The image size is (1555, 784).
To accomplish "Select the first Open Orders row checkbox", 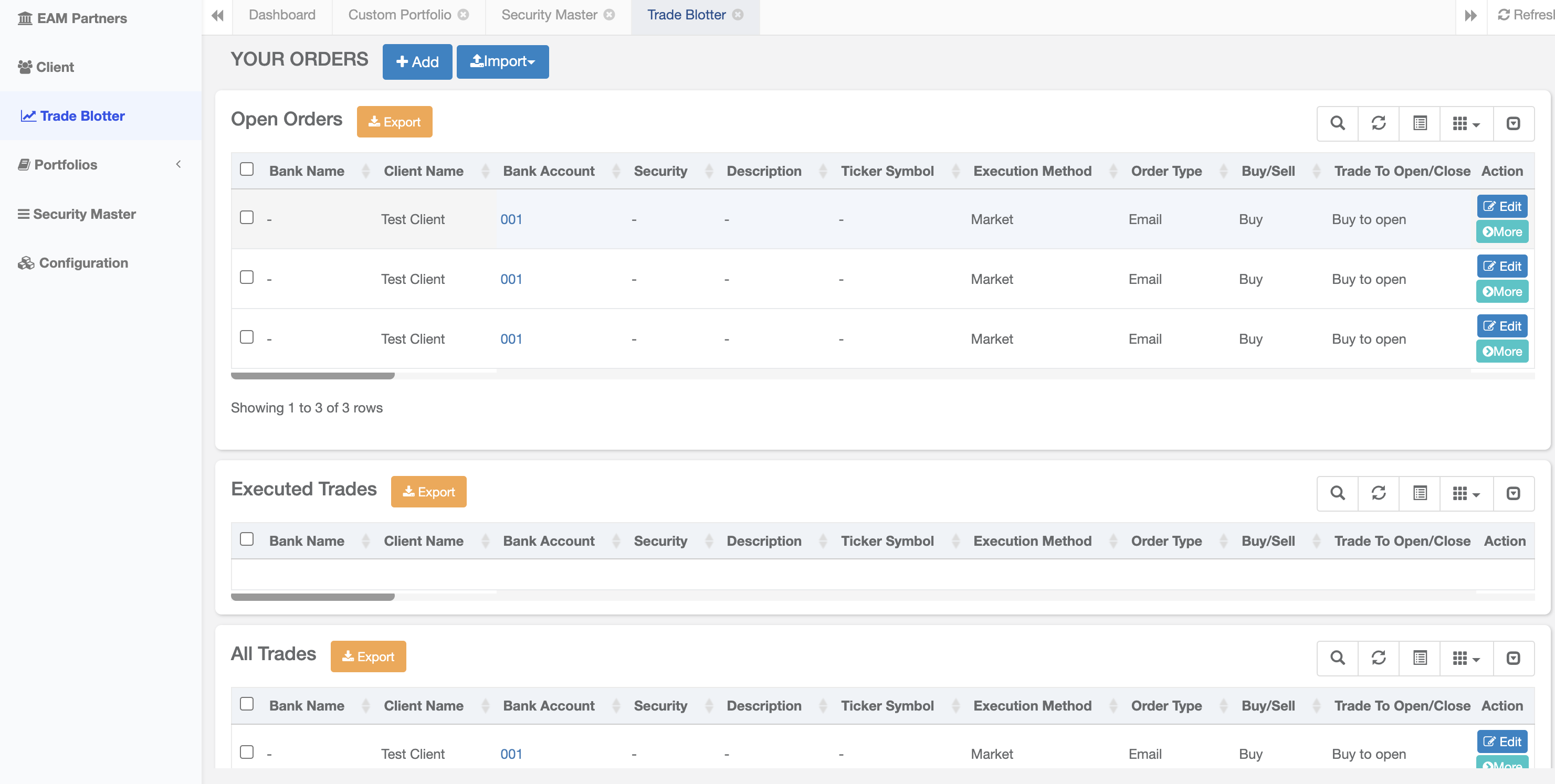I will pos(246,217).
